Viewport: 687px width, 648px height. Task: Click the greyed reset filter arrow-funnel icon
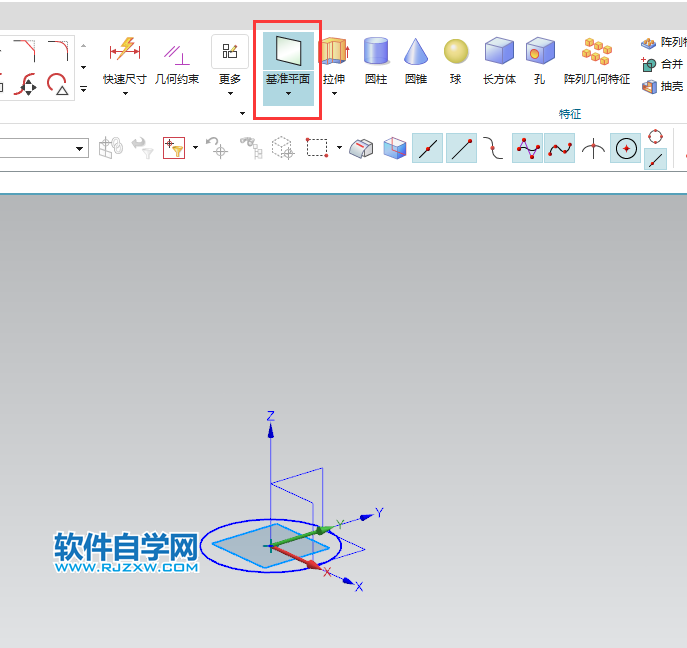click(143, 148)
